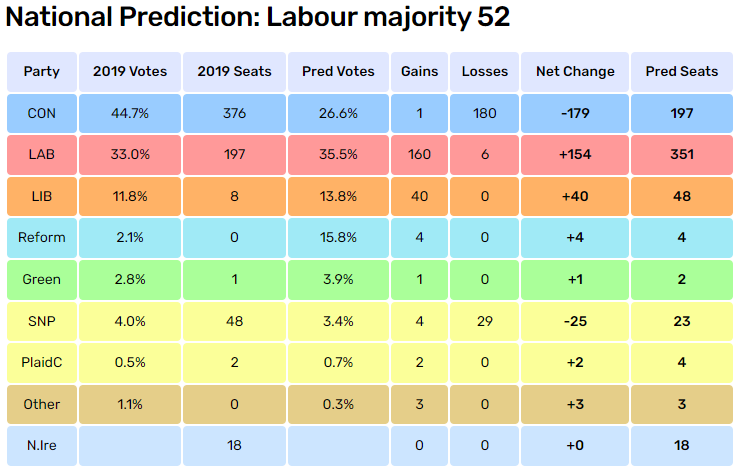Select the Reform party cell

(41, 238)
